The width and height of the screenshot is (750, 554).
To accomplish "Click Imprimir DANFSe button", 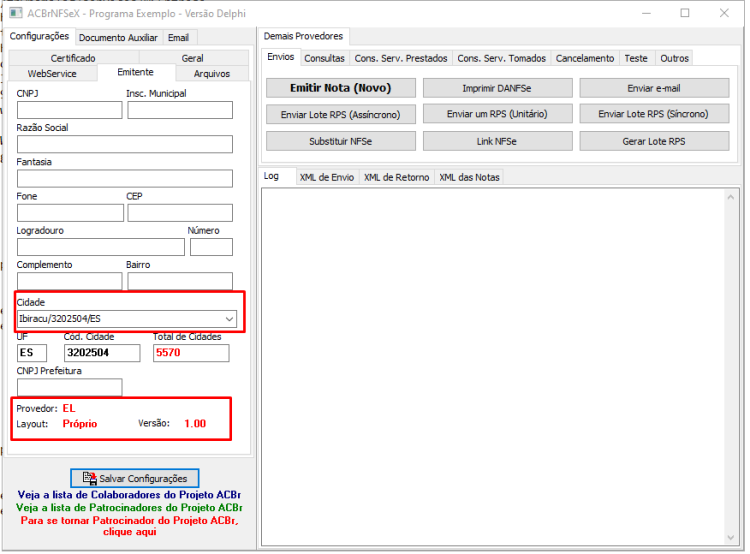I will click(497, 88).
